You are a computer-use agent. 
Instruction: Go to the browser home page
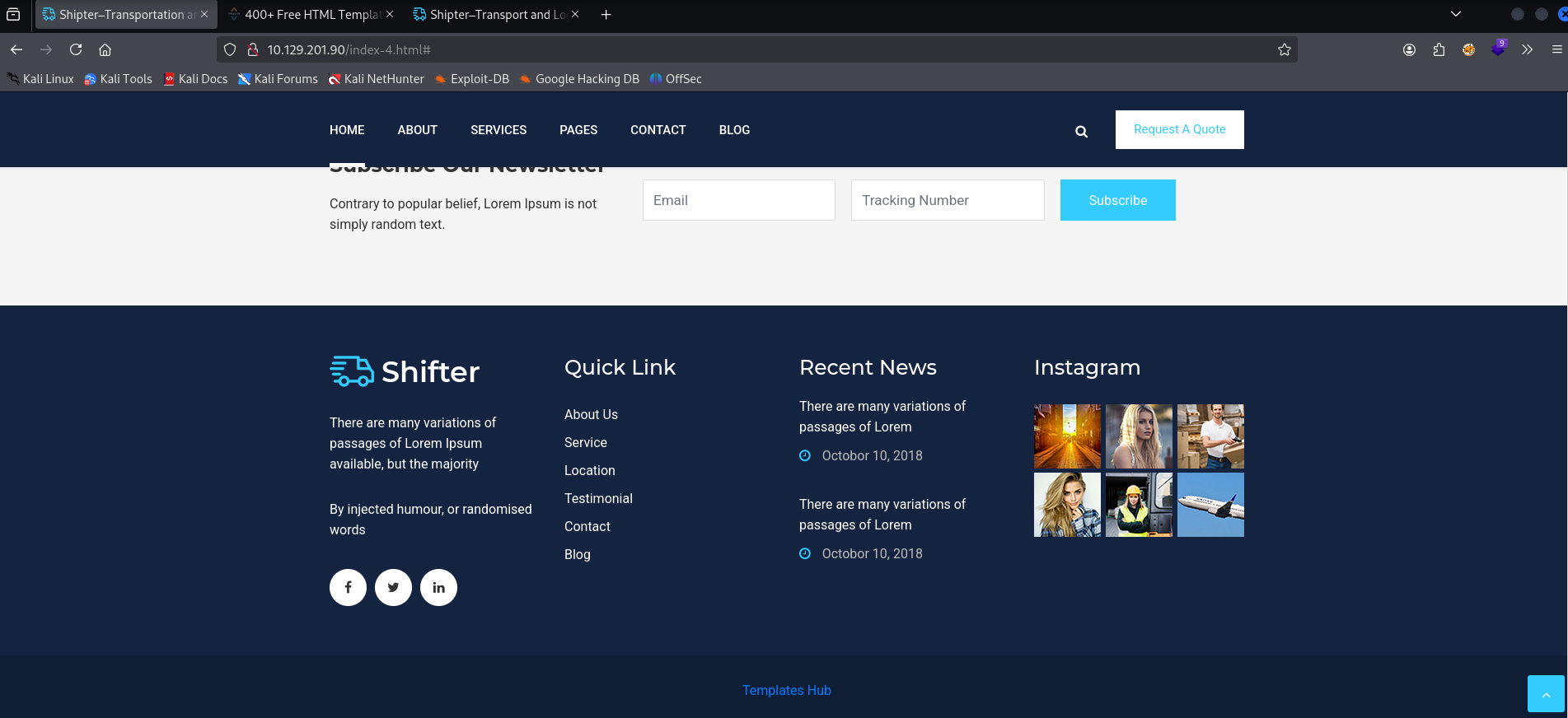point(105,50)
